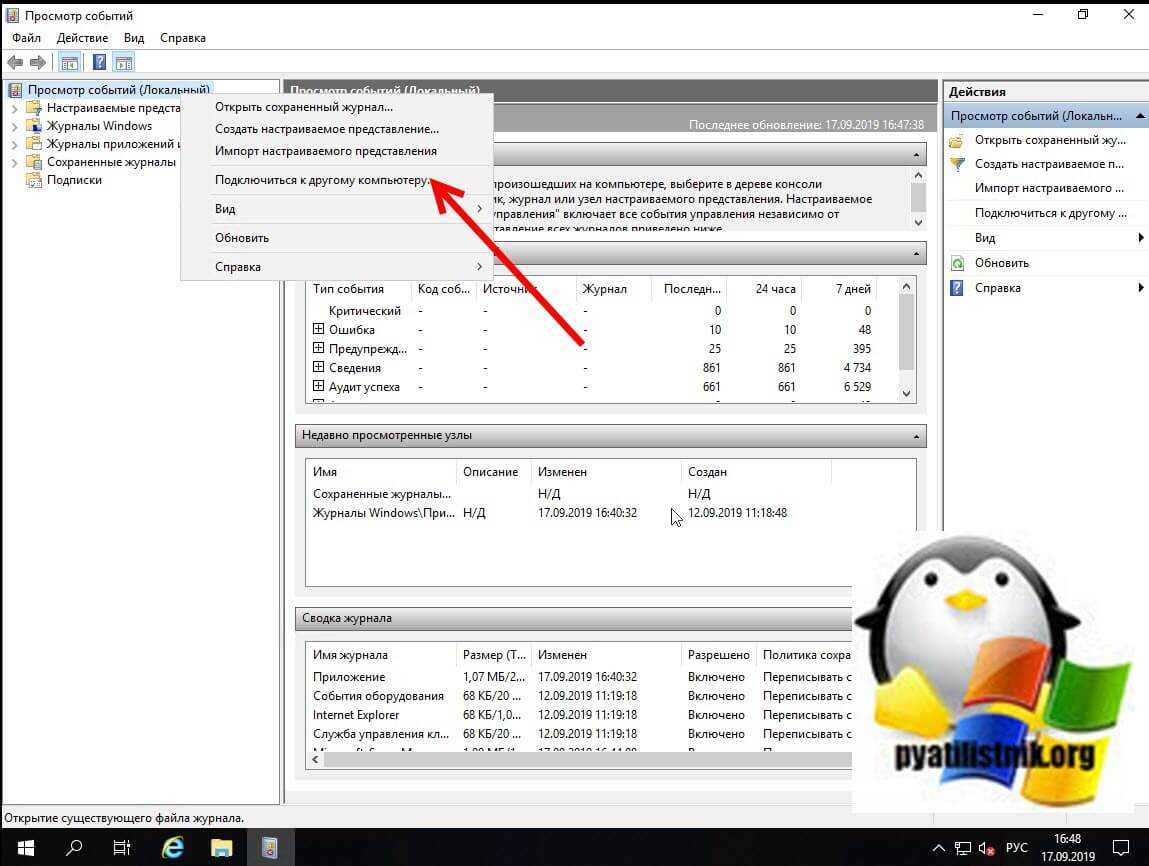Image resolution: width=1149 pixels, height=866 pixels.
Task: Click Refresh icon in Actions pane
Action: 958,263
